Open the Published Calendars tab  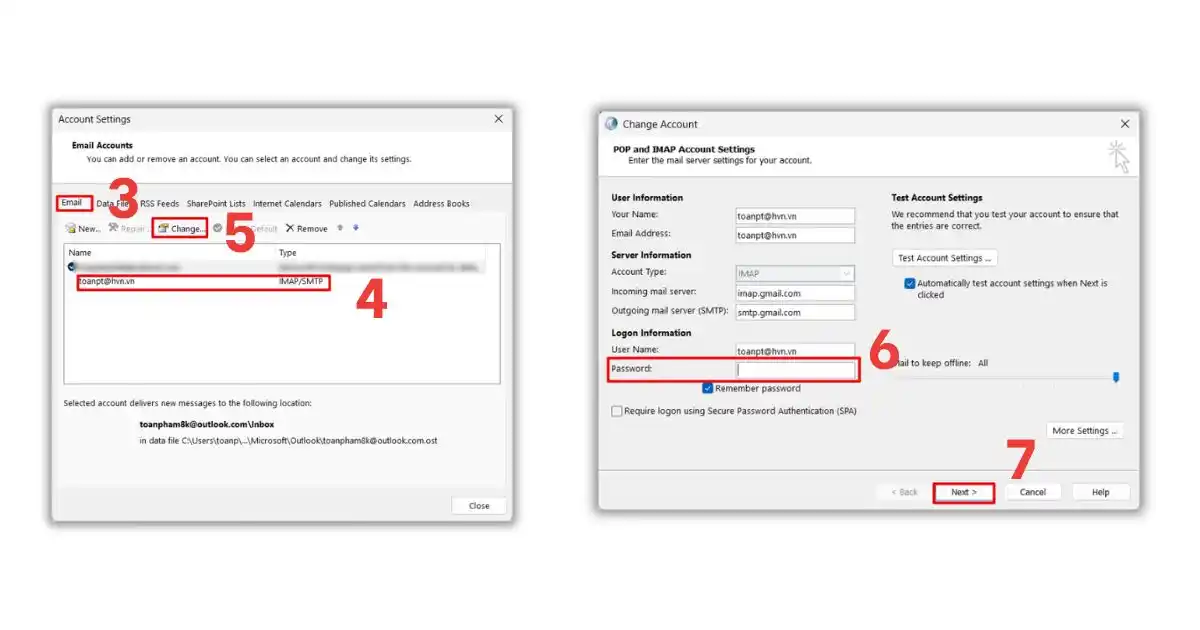click(x=367, y=204)
